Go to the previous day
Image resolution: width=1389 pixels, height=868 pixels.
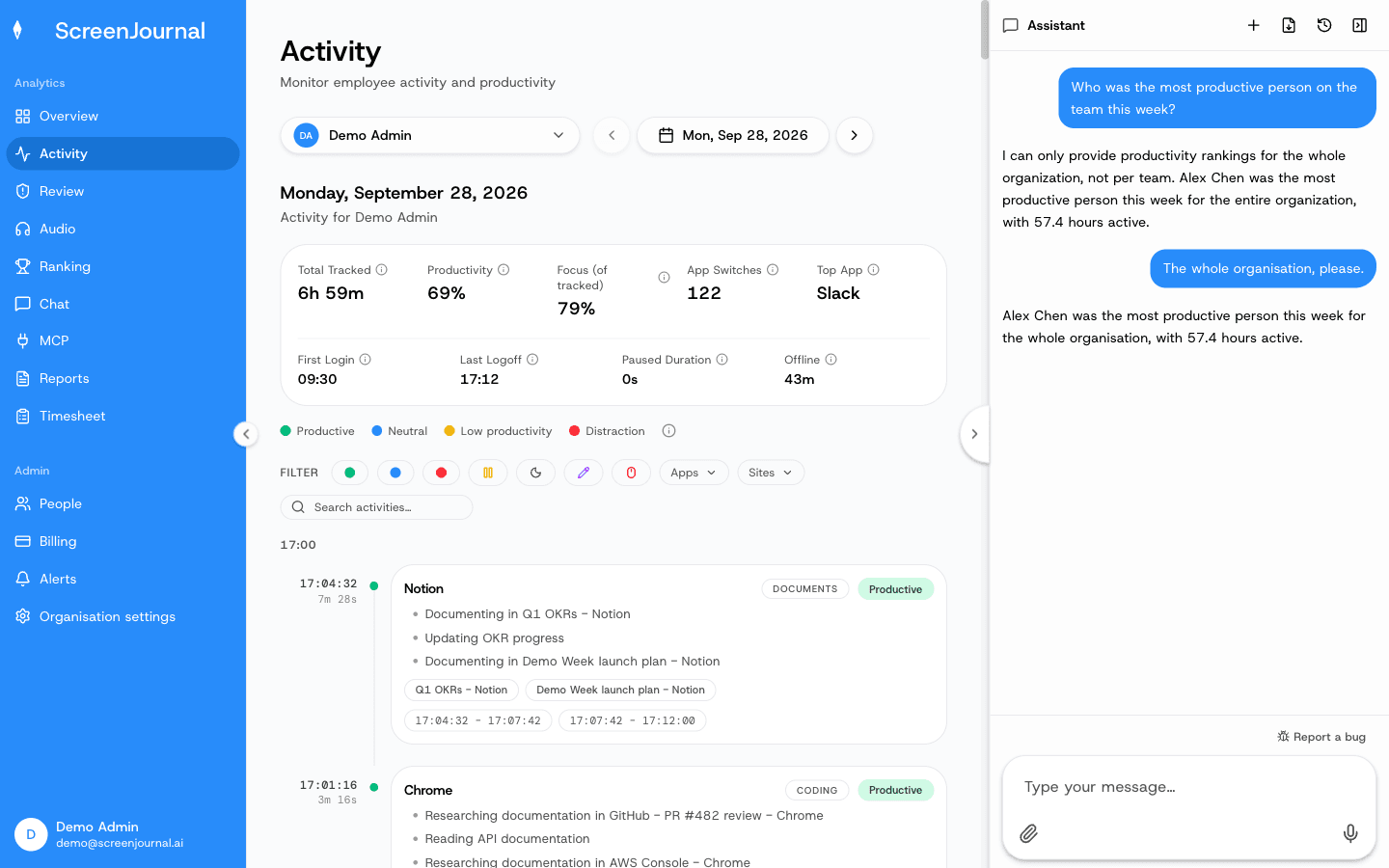pos(612,135)
